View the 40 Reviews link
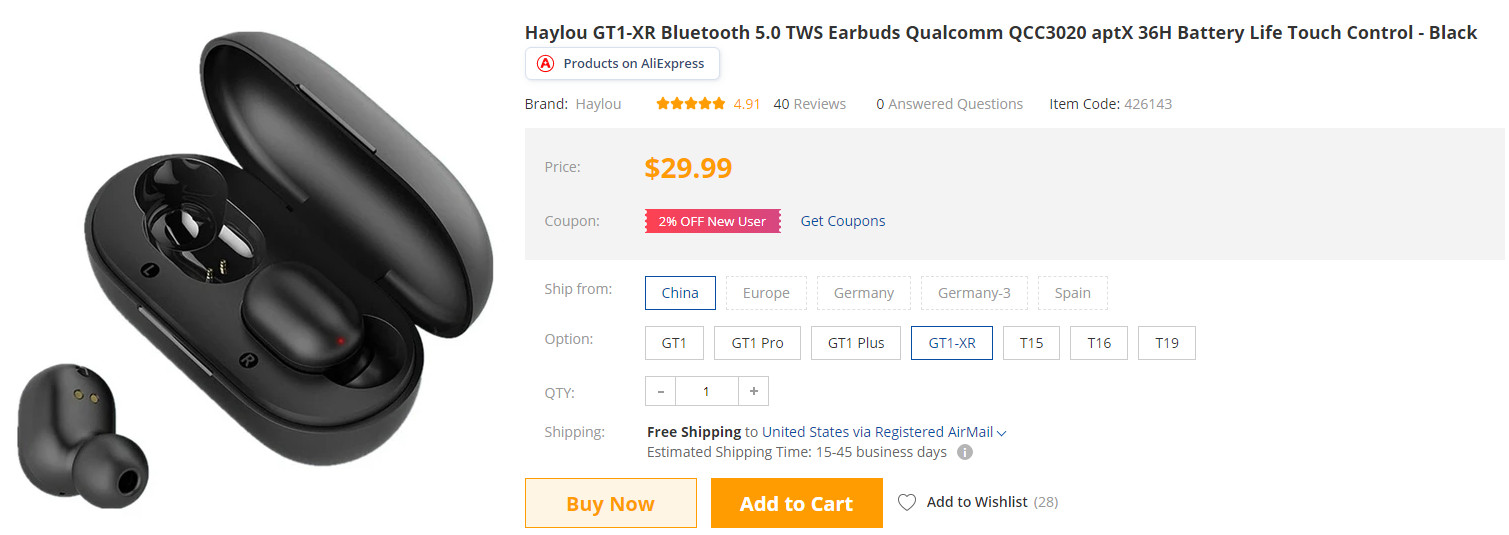Screen dimensions: 1509x535 pos(809,104)
